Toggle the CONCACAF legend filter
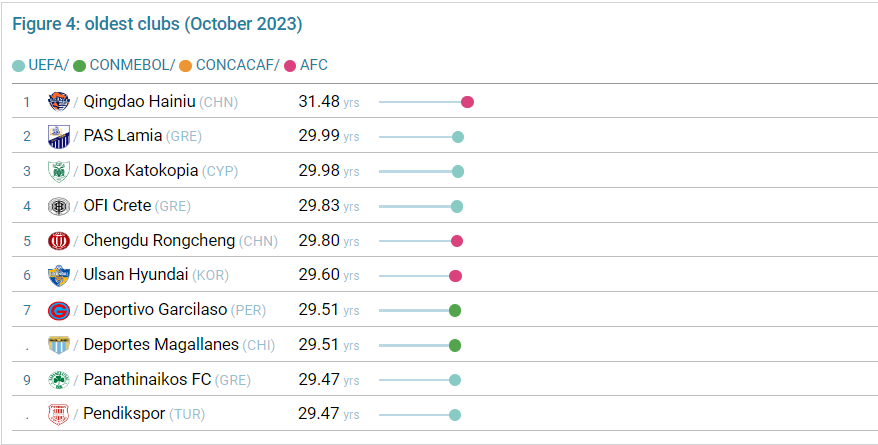This screenshot has height=445, width=878. (x=229, y=65)
